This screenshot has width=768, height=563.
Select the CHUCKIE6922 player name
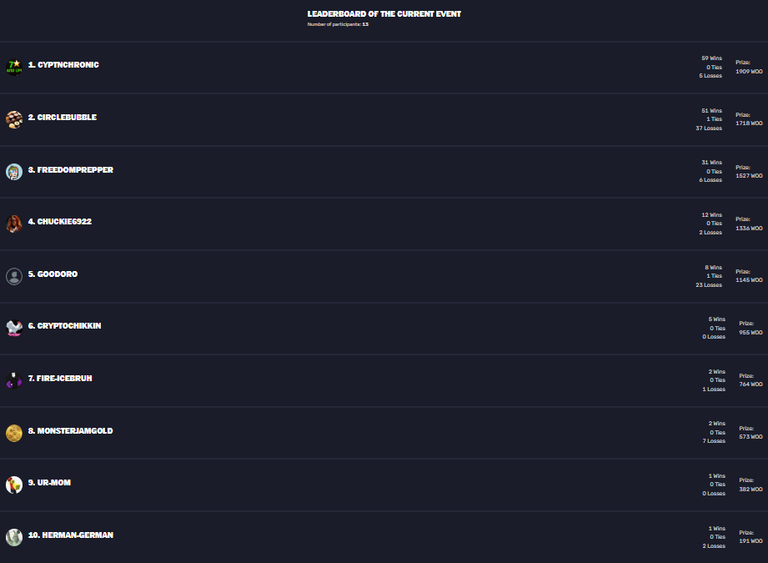point(64,221)
